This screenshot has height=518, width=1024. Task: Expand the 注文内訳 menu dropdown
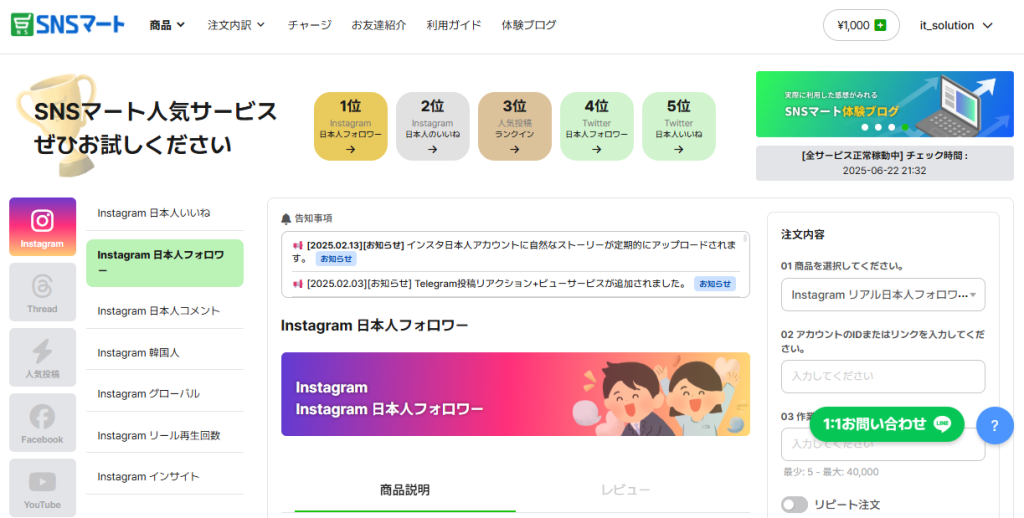236,25
